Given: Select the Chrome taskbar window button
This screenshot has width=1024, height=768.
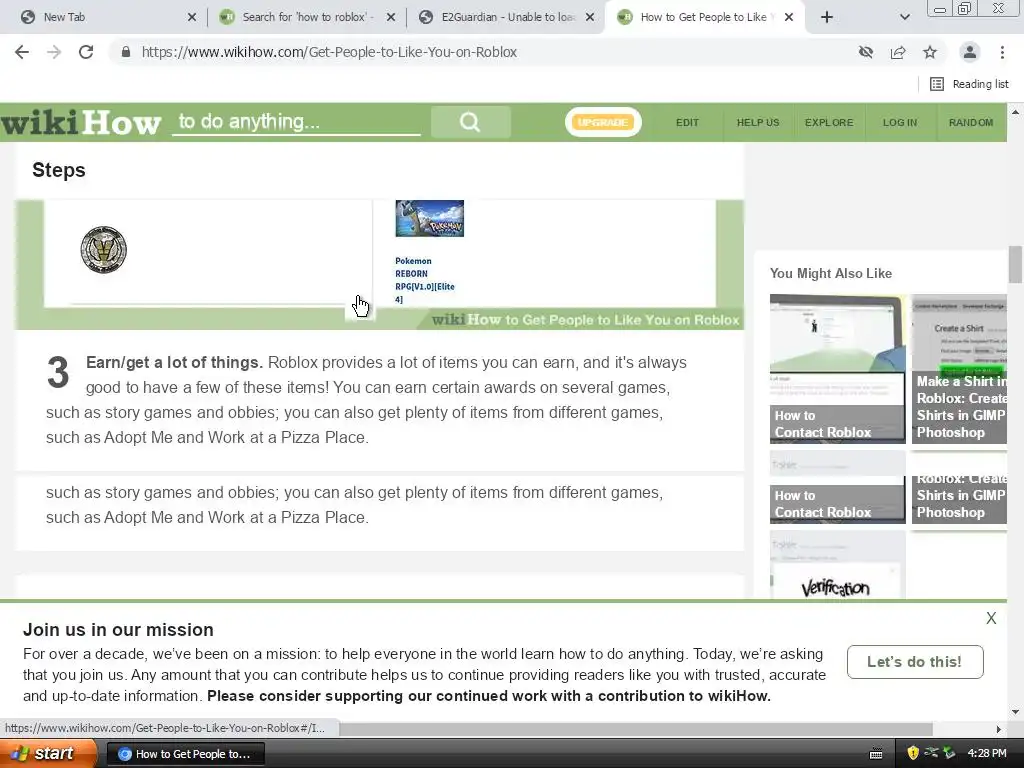Looking at the screenshot, I should (x=185, y=754).
